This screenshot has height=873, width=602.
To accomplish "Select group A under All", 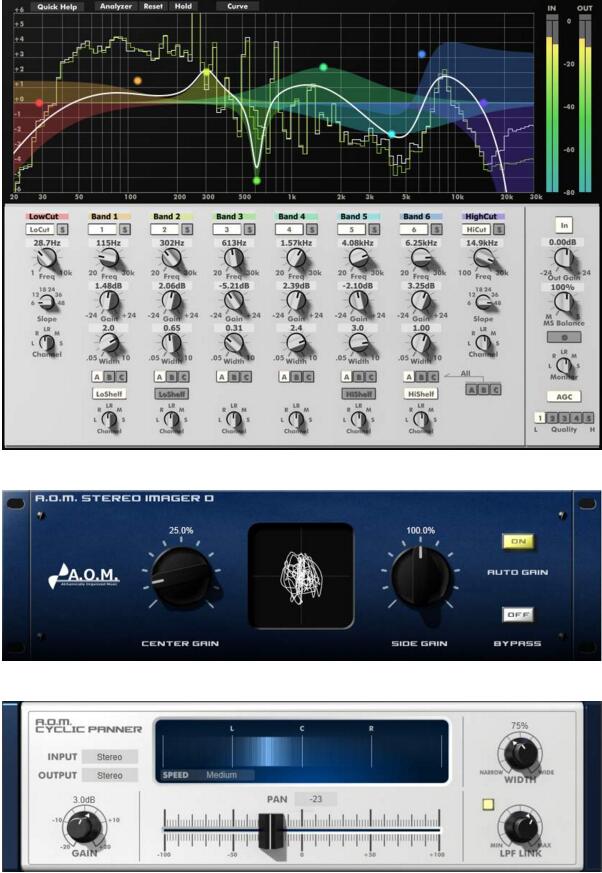I will pos(472,390).
